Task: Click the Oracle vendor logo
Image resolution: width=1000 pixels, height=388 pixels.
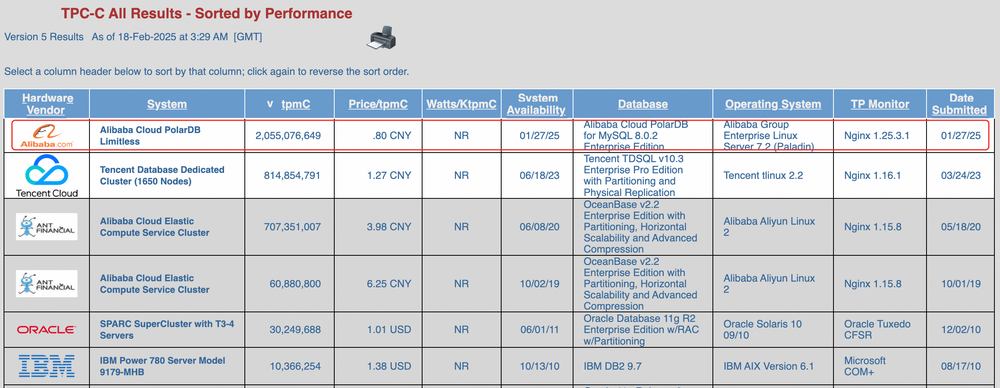Action: (x=47, y=330)
